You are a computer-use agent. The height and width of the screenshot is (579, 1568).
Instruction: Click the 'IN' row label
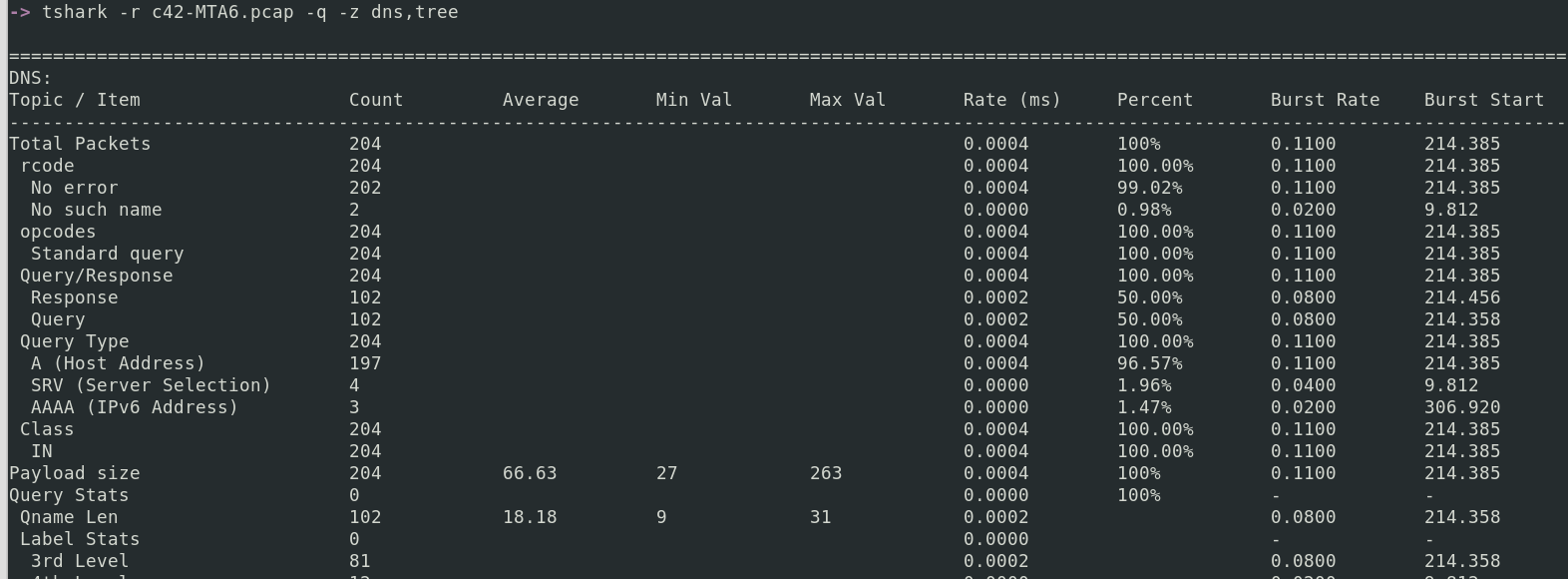pyautogui.click(x=42, y=451)
